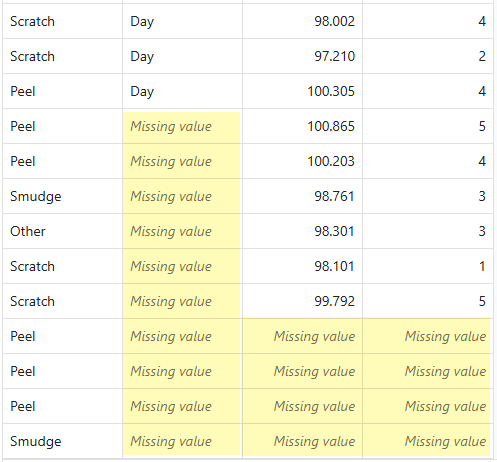497x462 pixels.
Task: Select the Smudge cell beside 98.761
Action: (x=63, y=196)
